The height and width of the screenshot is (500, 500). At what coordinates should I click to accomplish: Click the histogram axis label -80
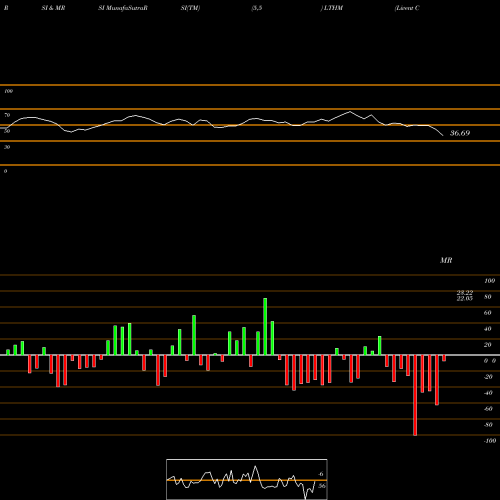pos(488,425)
